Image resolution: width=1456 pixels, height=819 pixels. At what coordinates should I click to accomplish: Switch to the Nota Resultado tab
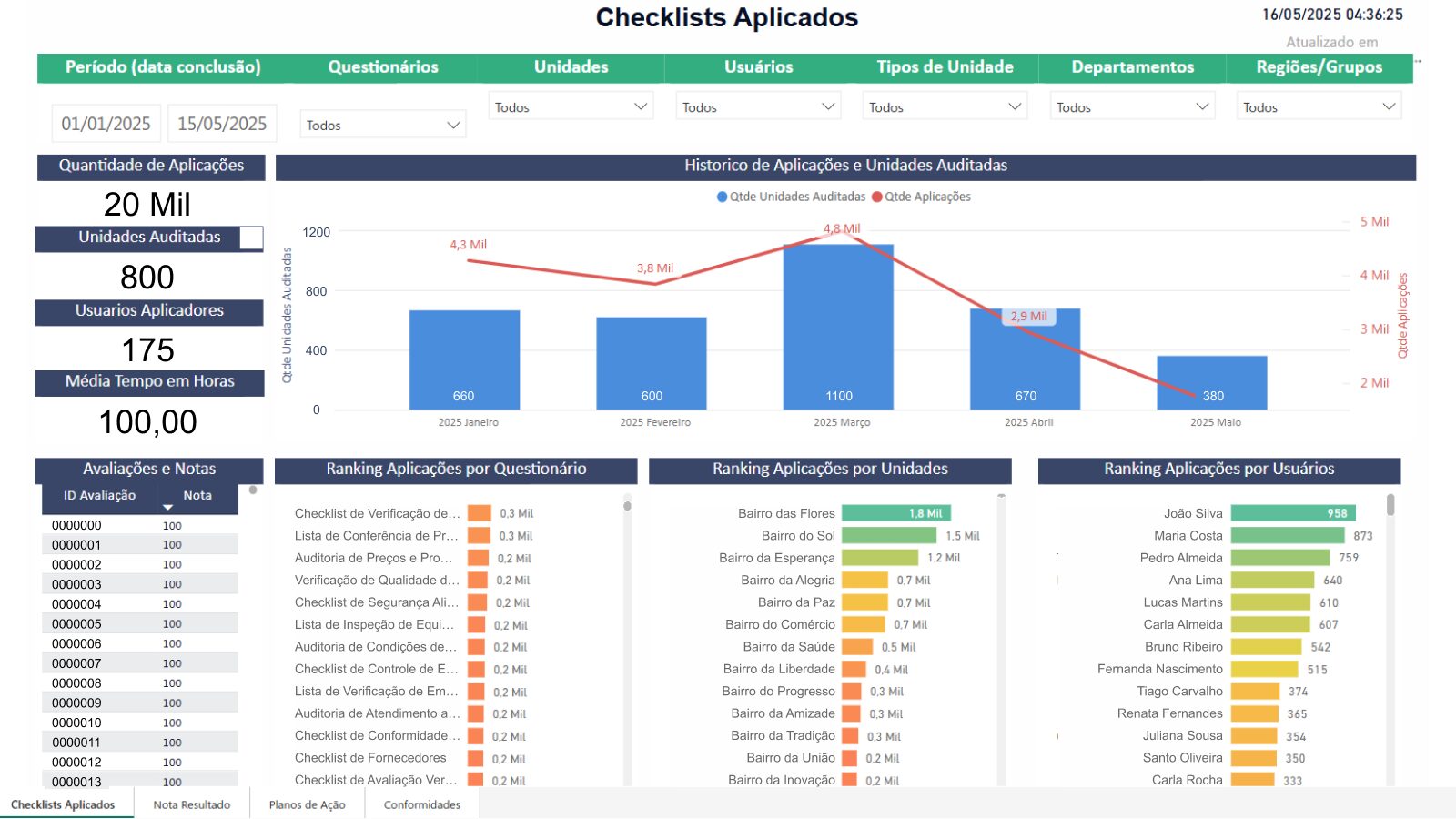pos(192,804)
